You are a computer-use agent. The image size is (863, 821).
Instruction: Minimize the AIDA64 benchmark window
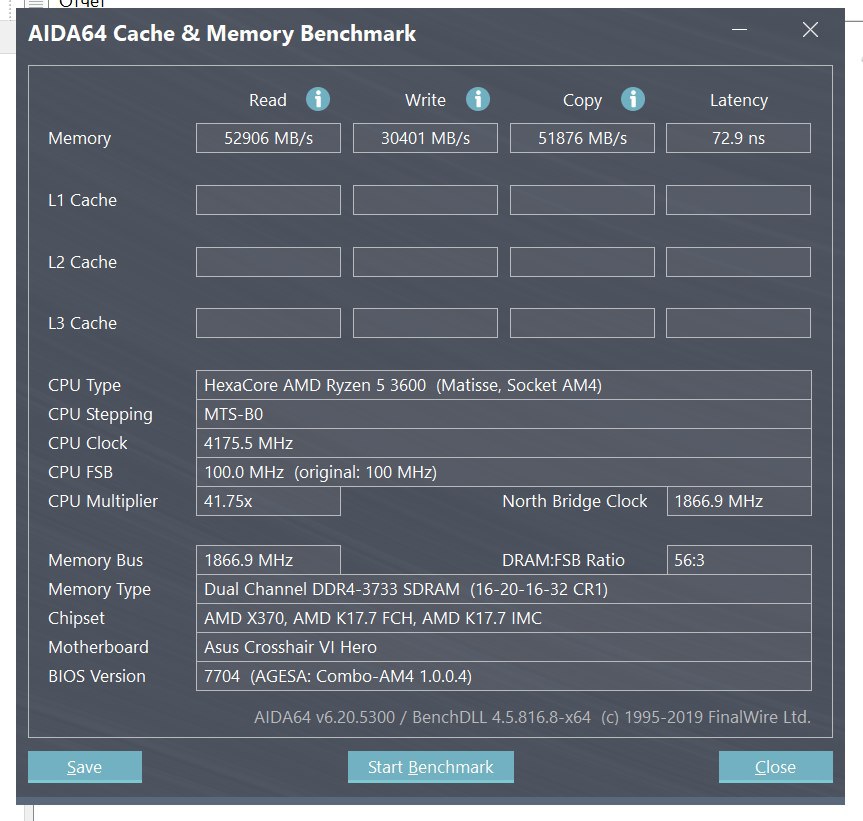coord(739,29)
